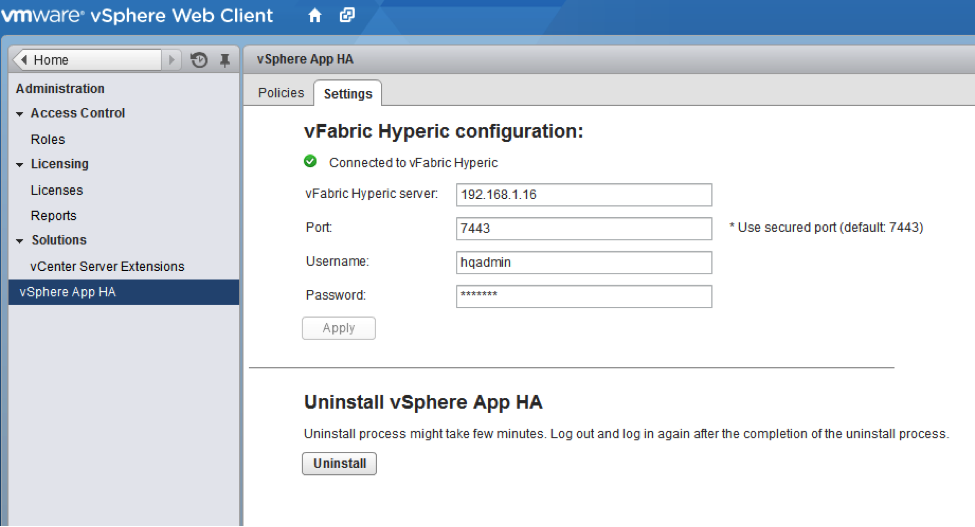Click the Apply button
Viewport: 975px width, 527px height.
[x=339, y=328]
